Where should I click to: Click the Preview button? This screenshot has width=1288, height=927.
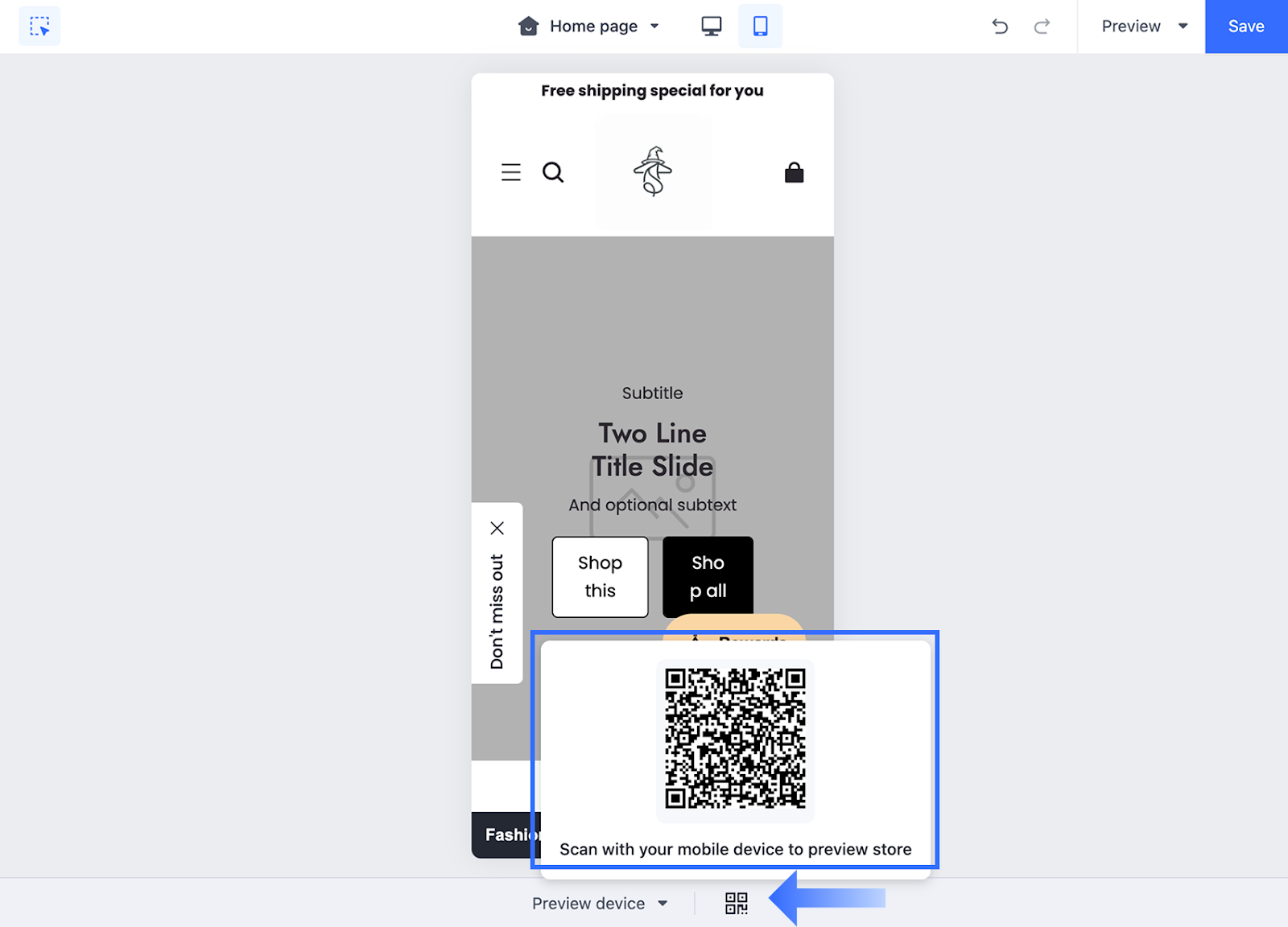1131,27
